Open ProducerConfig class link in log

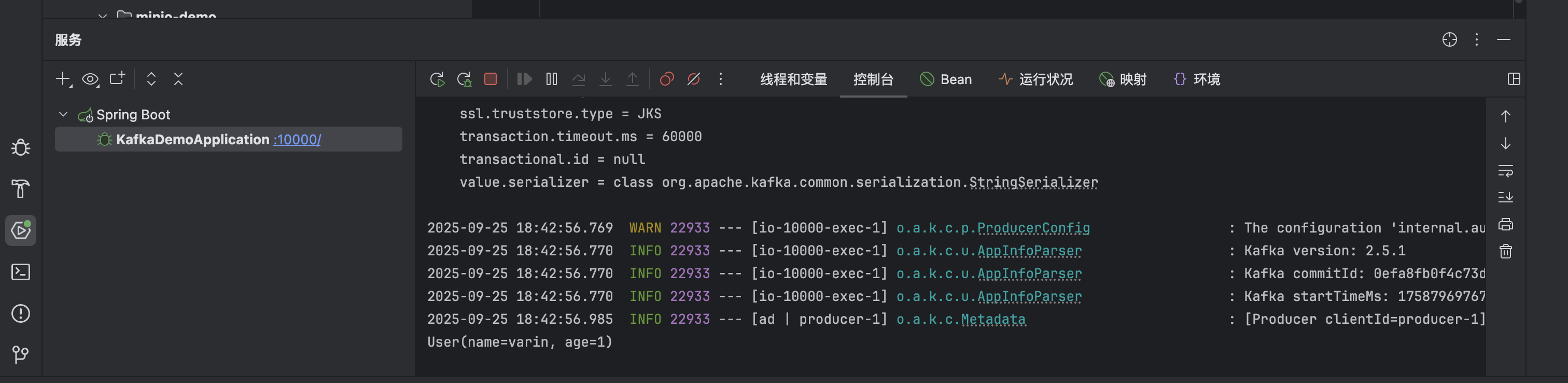click(x=1033, y=228)
